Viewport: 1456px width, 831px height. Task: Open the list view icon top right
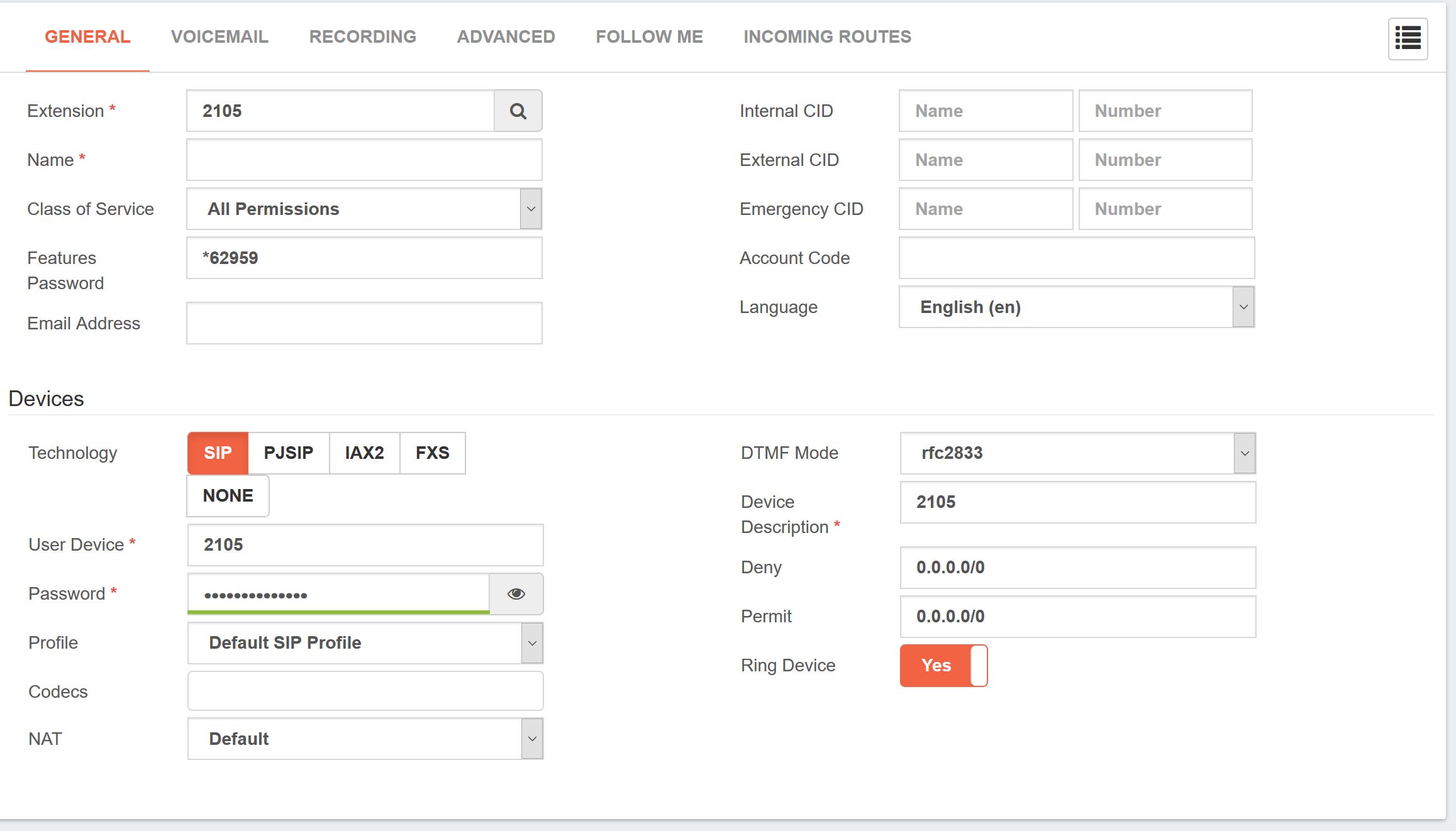point(1408,38)
